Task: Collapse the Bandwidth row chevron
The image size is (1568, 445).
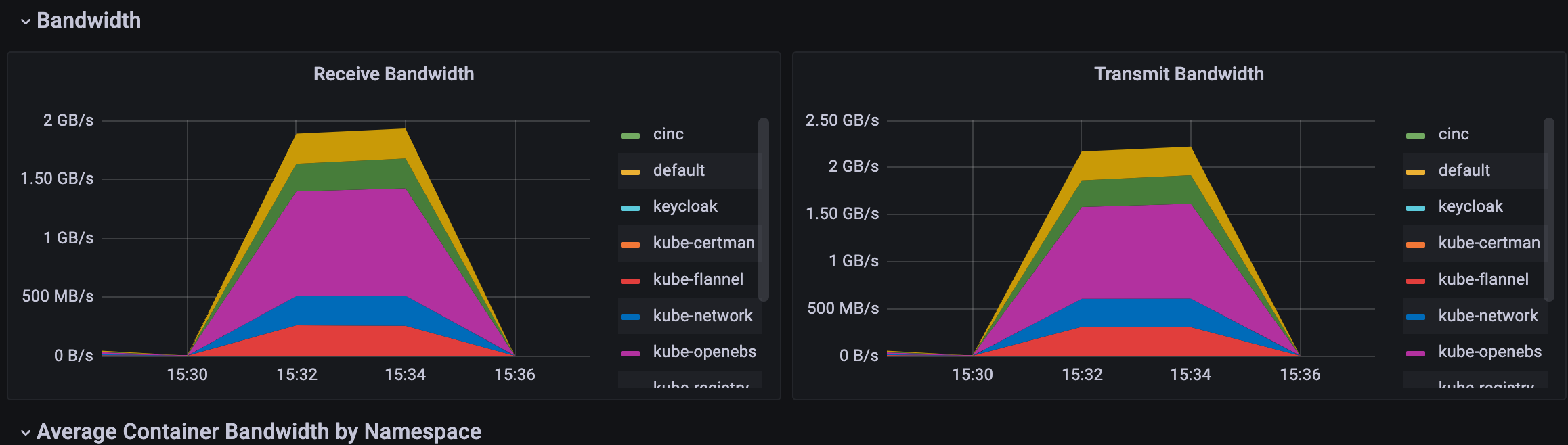Action: (26, 22)
